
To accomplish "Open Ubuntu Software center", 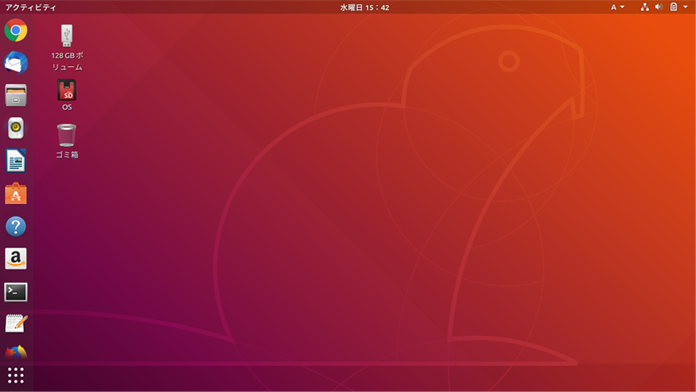I will click(x=16, y=194).
